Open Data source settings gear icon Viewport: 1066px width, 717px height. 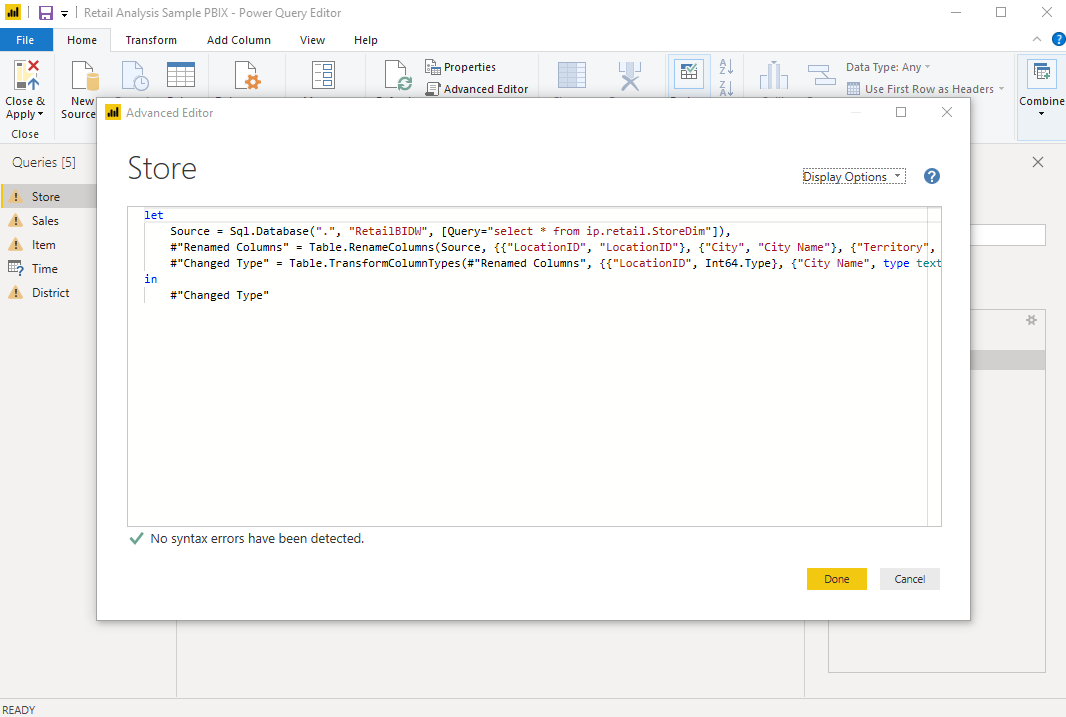[x=247, y=75]
